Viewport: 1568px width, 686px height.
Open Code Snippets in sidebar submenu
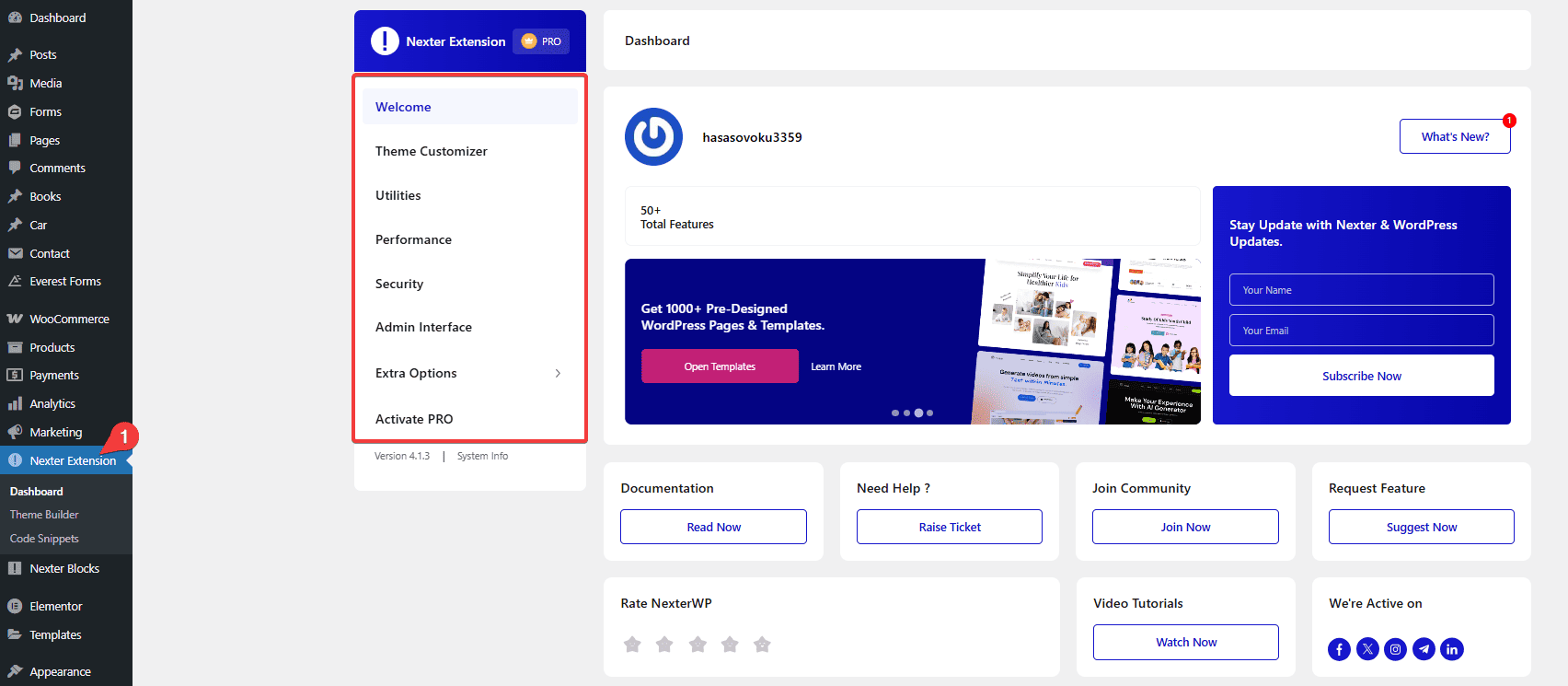[x=44, y=539]
